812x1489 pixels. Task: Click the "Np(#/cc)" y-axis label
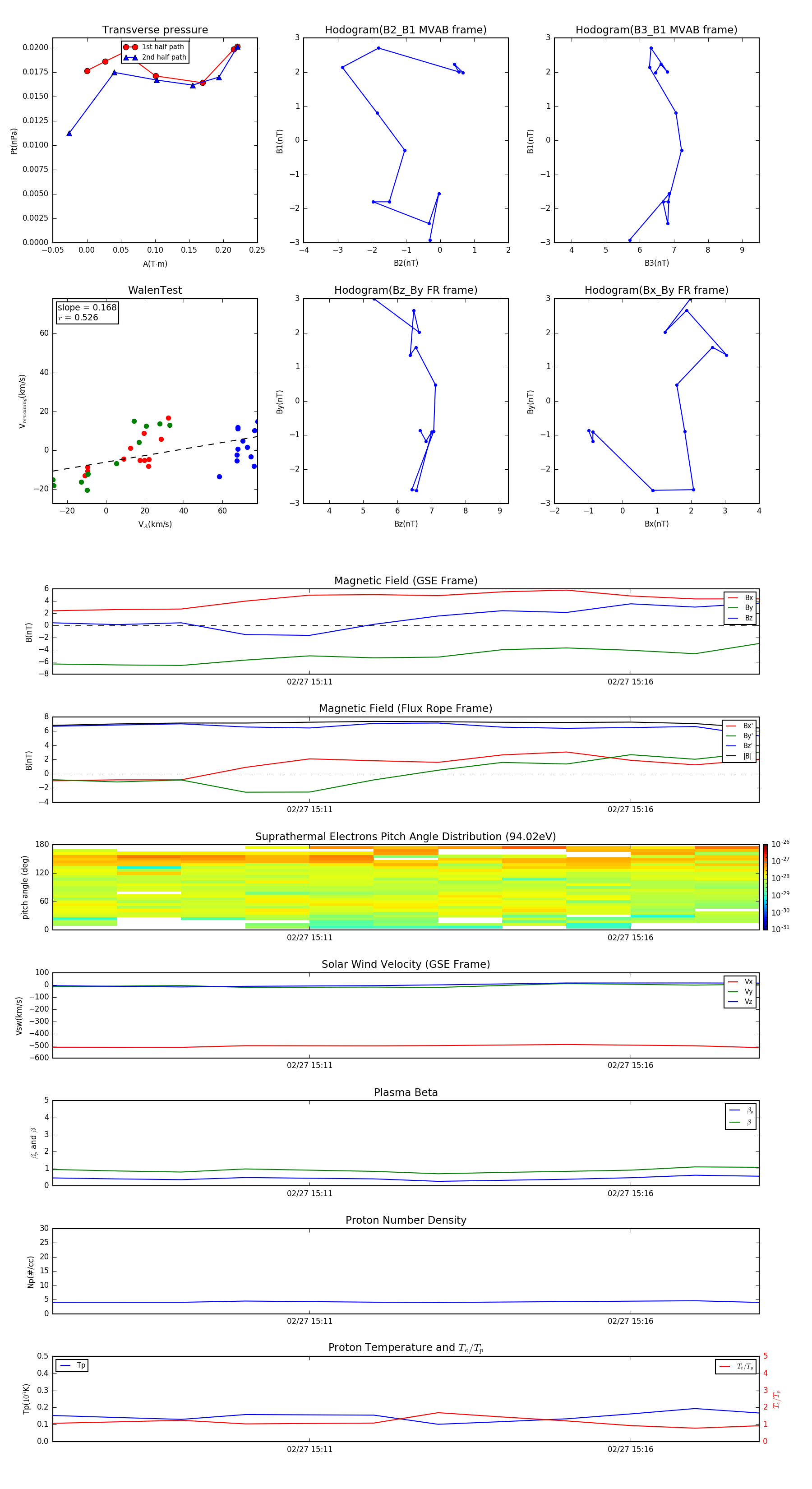click(x=31, y=1272)
